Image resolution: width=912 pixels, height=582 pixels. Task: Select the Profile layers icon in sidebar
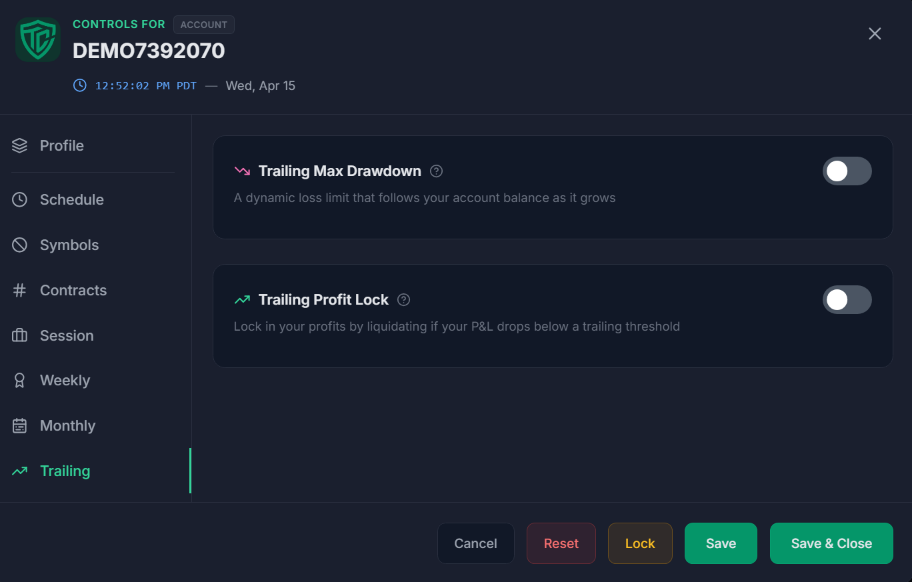(21, 145)
